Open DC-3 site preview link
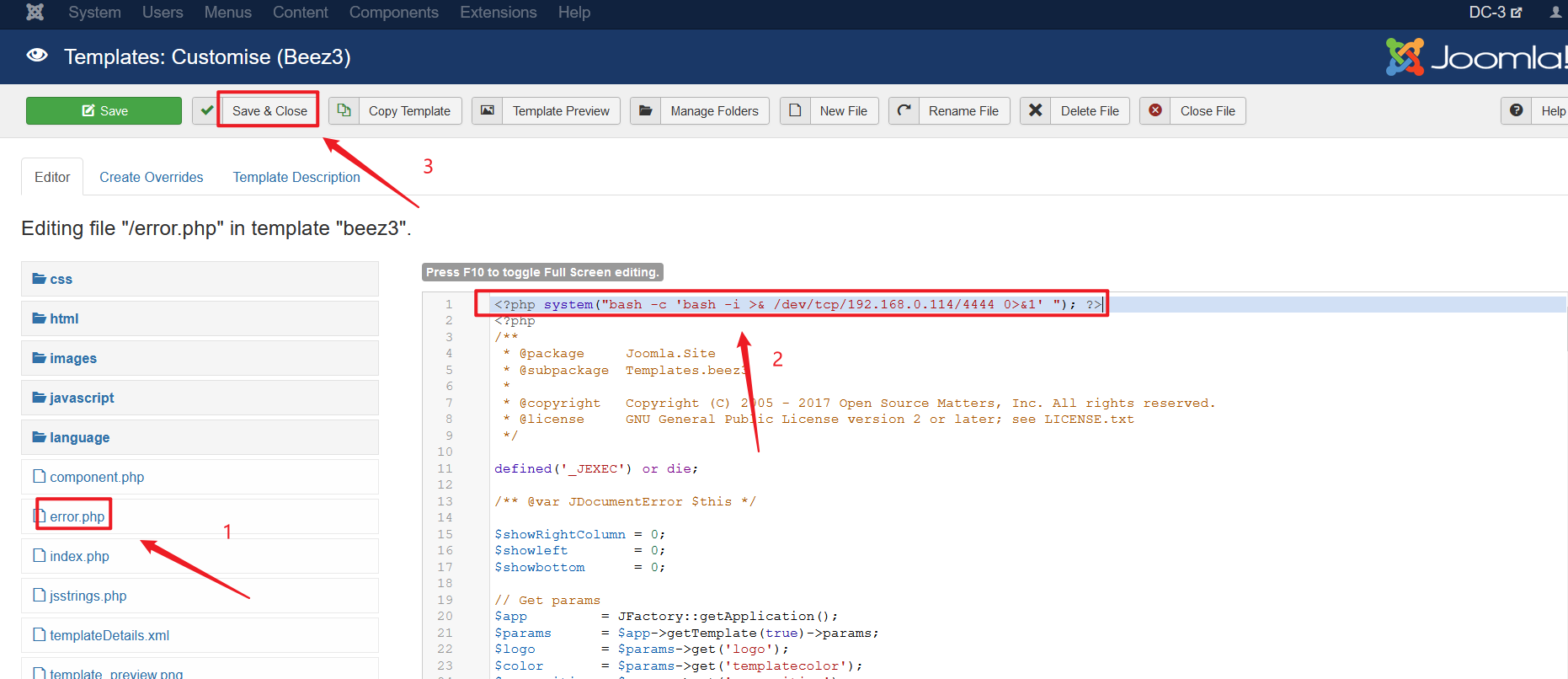This screenshot has width=1568, height=679. click(1496, 13)
